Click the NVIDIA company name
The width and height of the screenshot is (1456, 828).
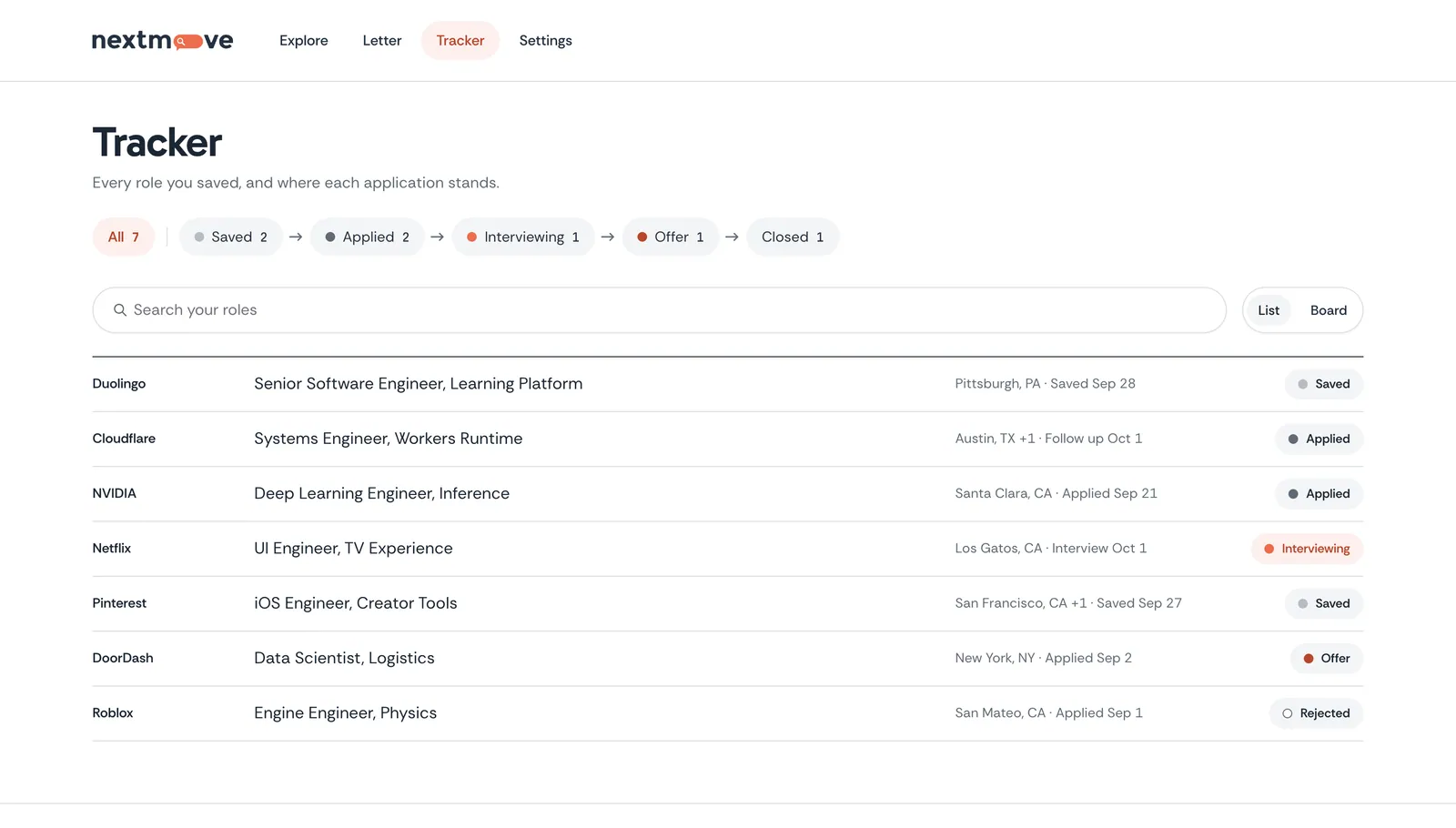coord(115,493)
